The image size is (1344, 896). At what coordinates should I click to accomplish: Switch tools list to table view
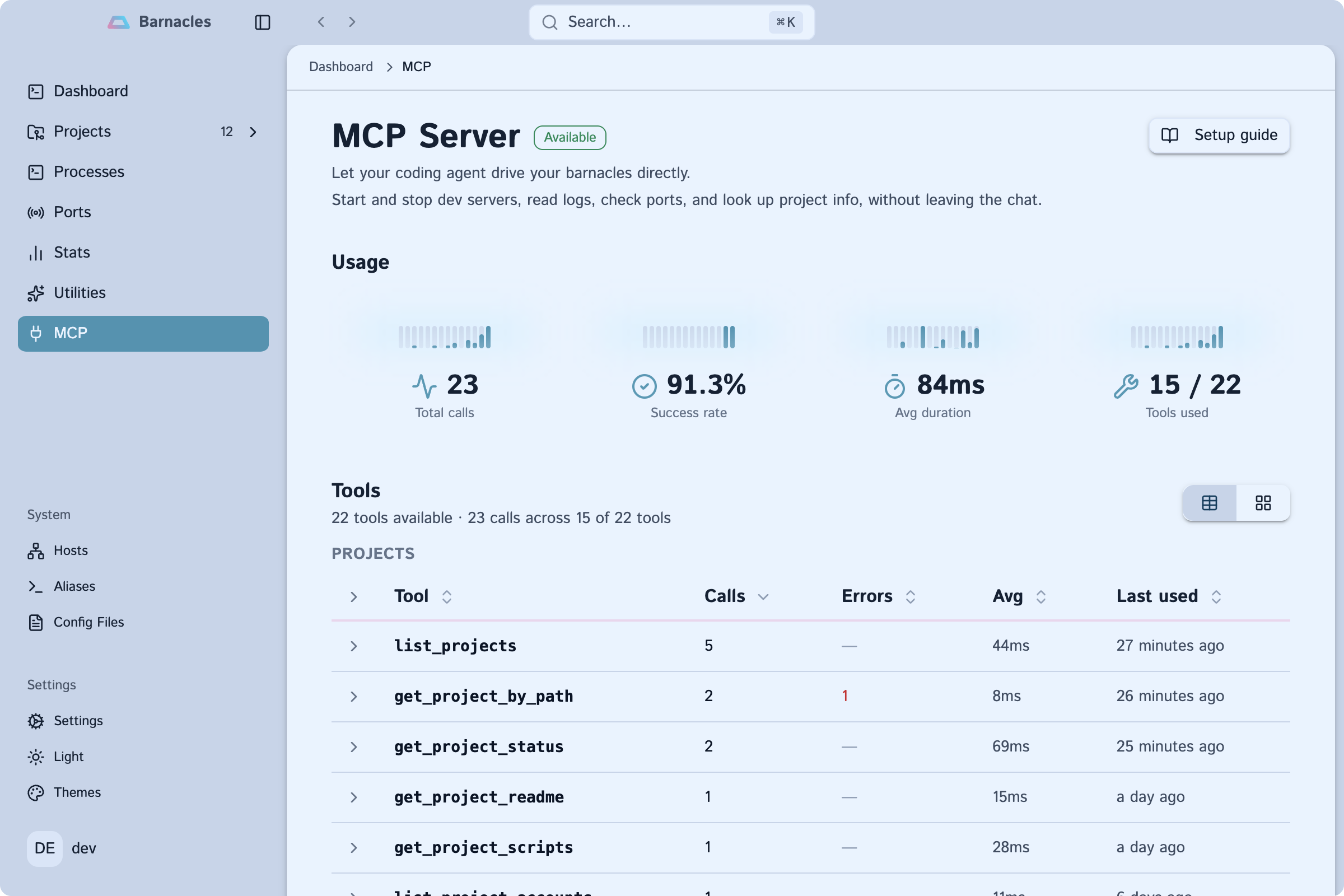coord(1209,503)
